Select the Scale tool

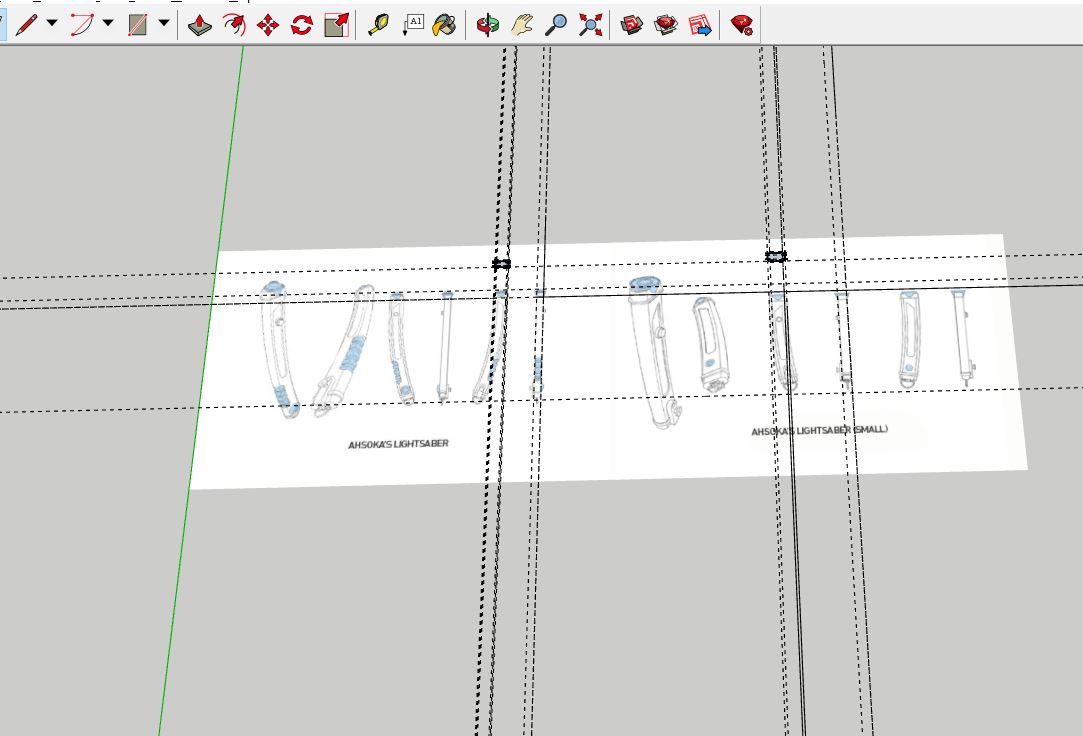[x=336, y=26]
